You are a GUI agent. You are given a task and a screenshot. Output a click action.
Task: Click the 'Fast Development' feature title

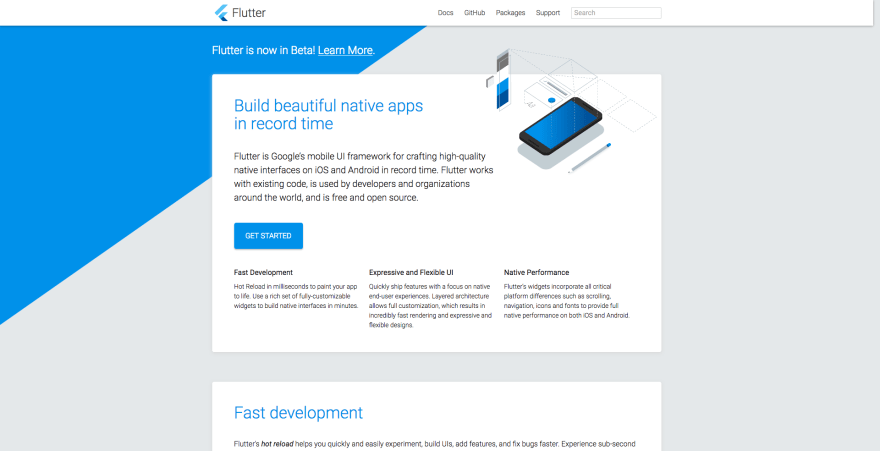point(263,273)
